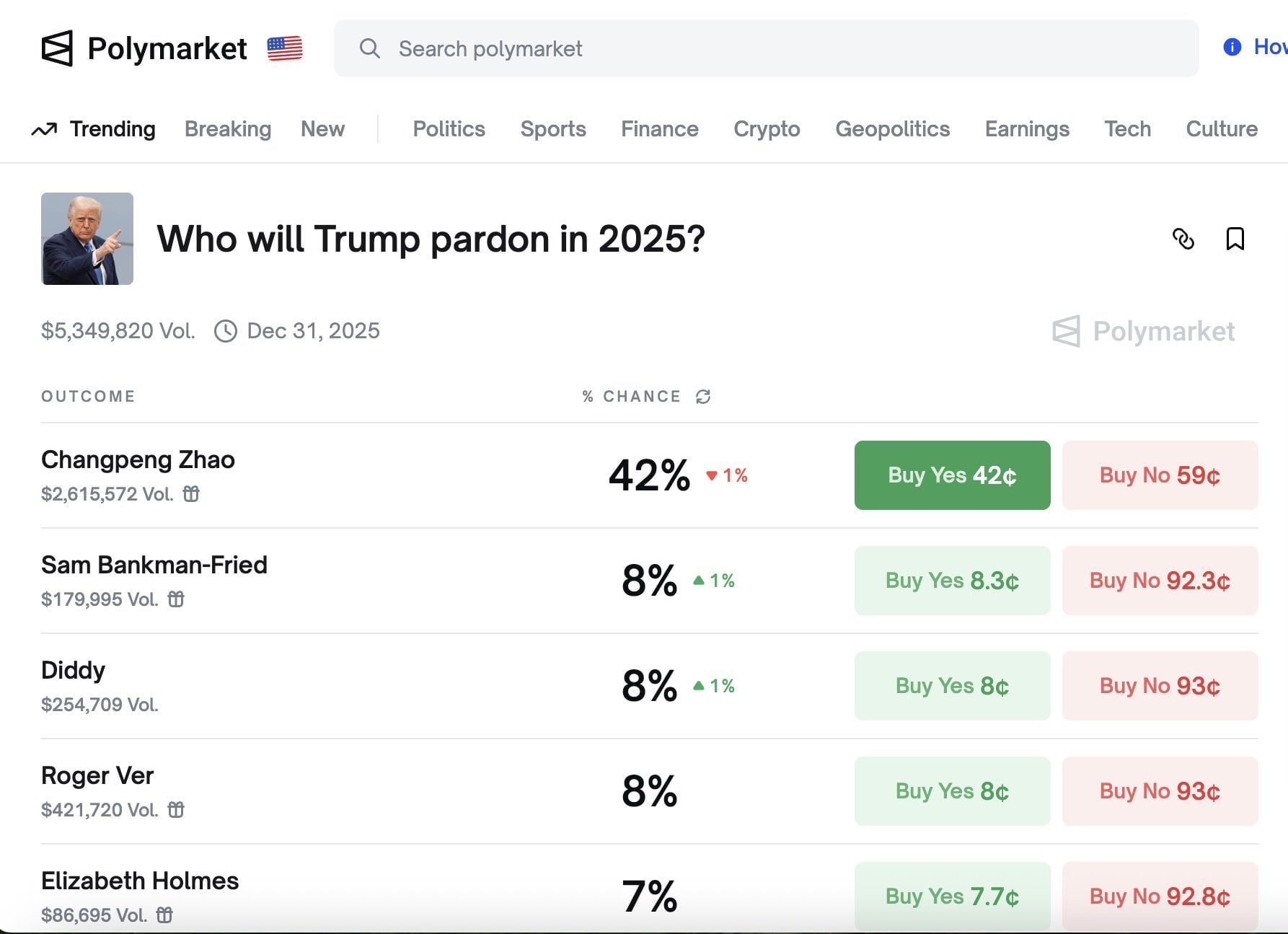Click the Trump thumbnail image
This screenshot has width=1288, height=934.
coord(87,238)
